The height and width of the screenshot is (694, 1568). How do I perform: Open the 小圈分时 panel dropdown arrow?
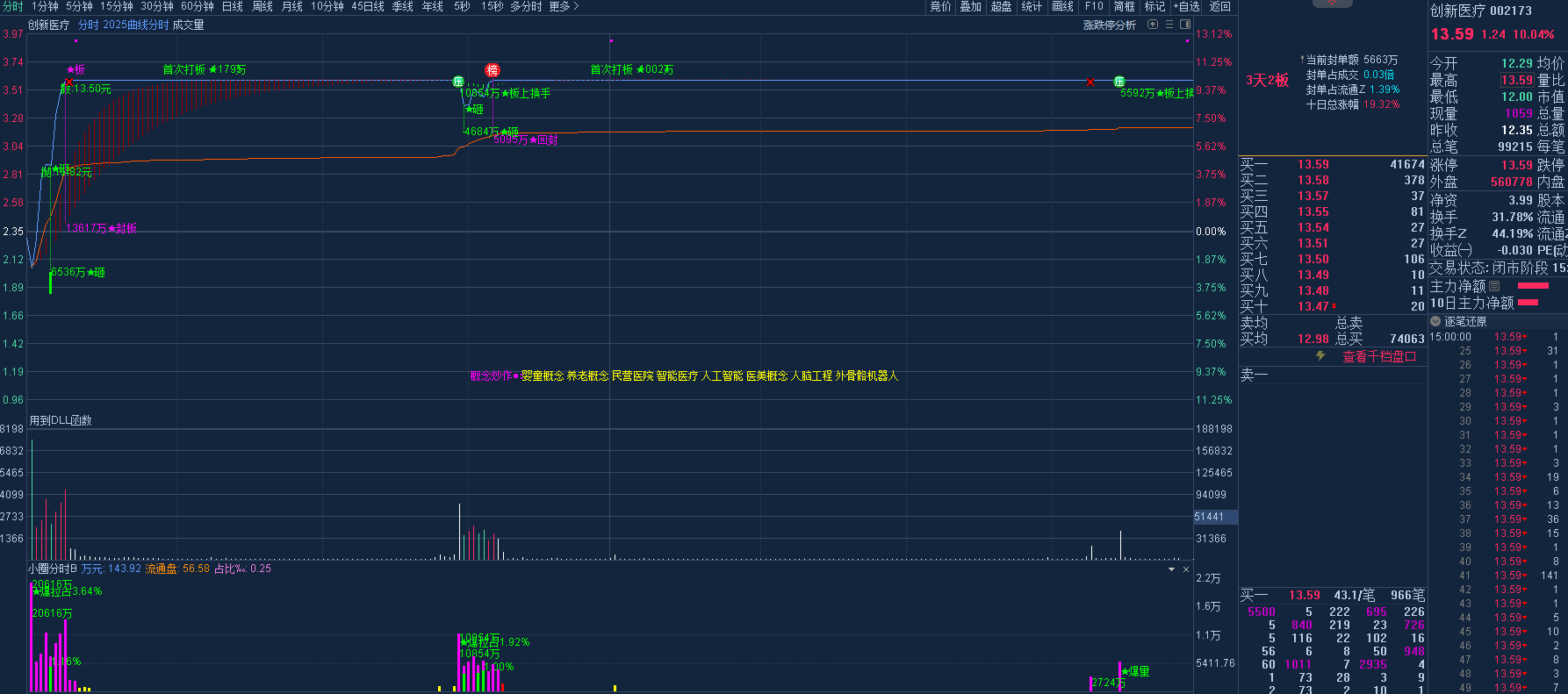[x=1171, y=569]
